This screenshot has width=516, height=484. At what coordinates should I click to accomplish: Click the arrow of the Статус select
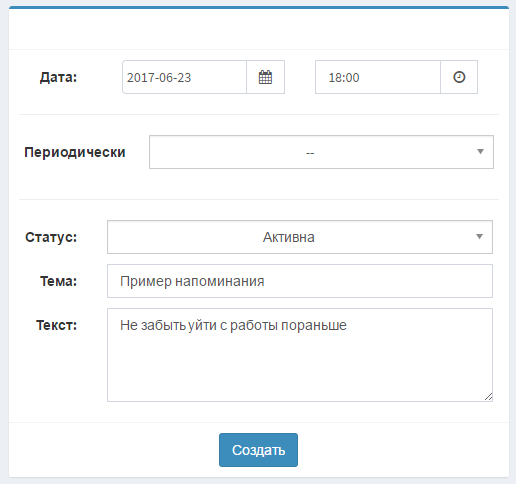pos(479,237)
